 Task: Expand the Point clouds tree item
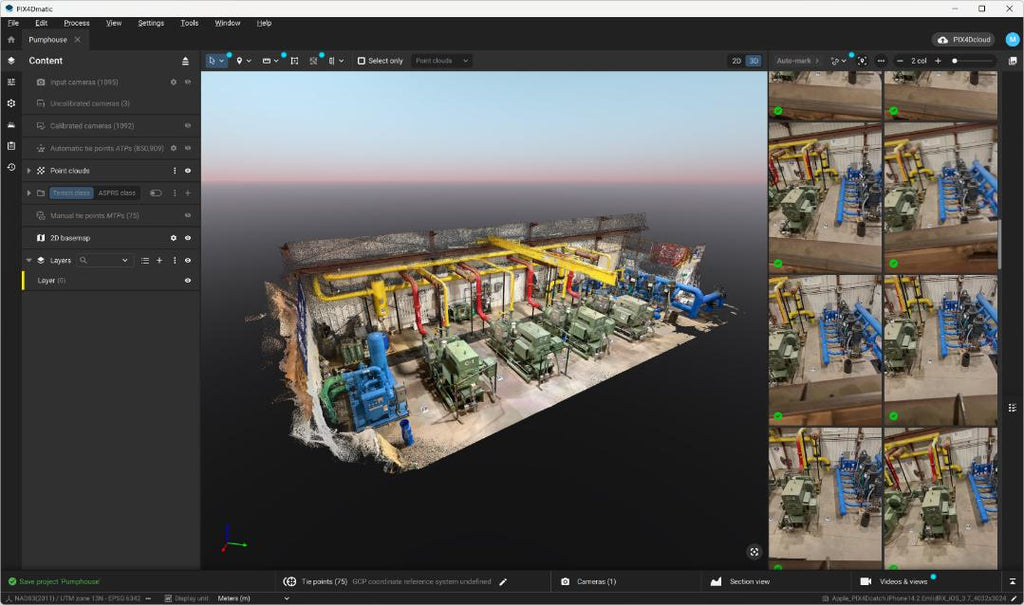coord(29,171)
